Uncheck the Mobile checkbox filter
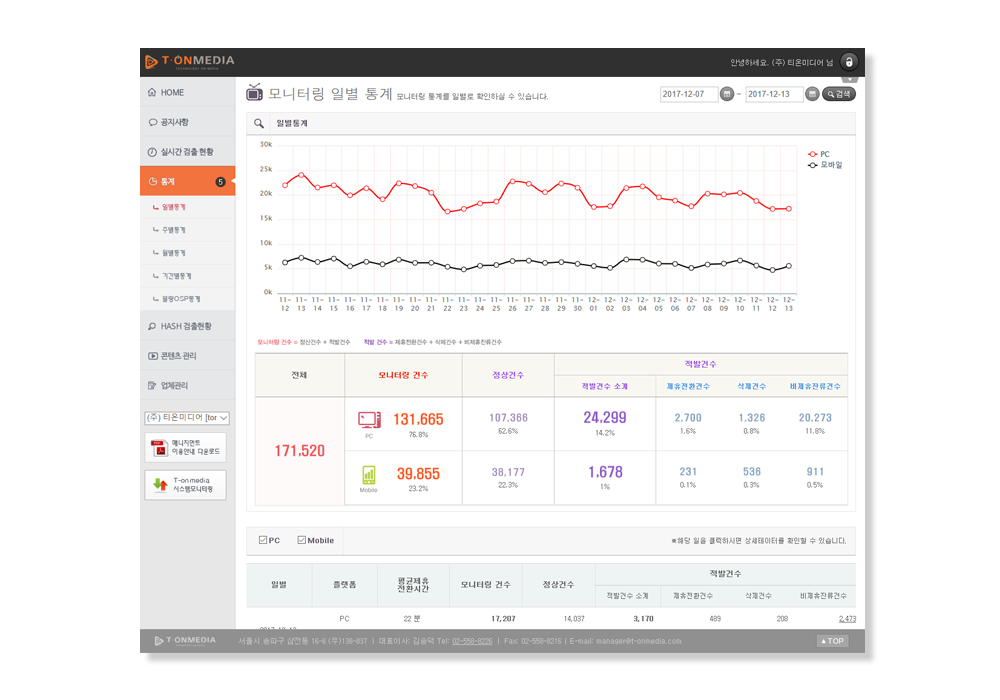 pos(302,540)
